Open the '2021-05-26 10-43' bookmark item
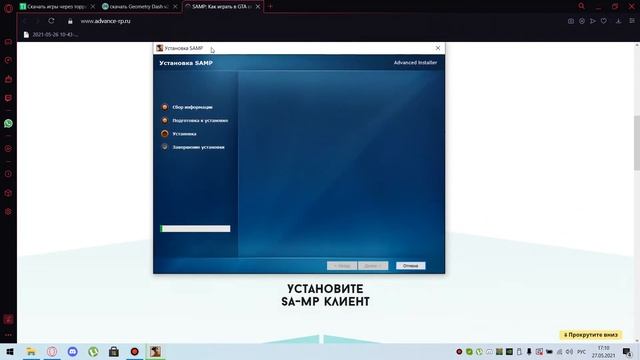Screen dimensions: 640x360 click(51, 35)
